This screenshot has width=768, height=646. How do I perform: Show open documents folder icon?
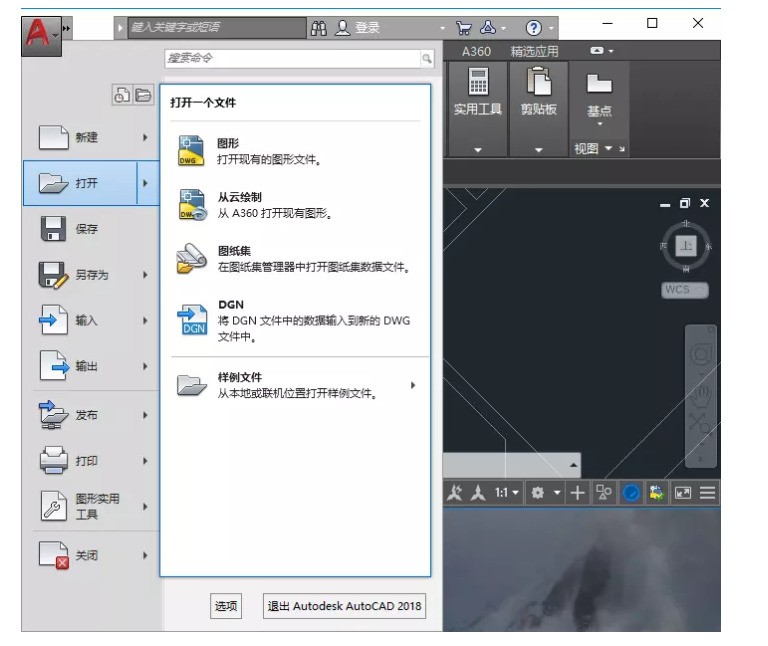[x=143, y=95]
